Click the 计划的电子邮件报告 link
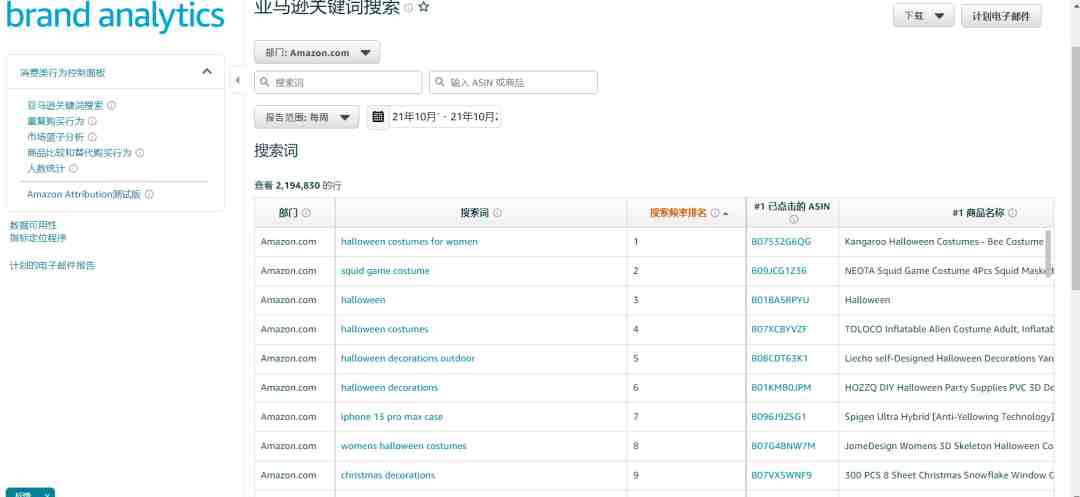 pos(52,265)
